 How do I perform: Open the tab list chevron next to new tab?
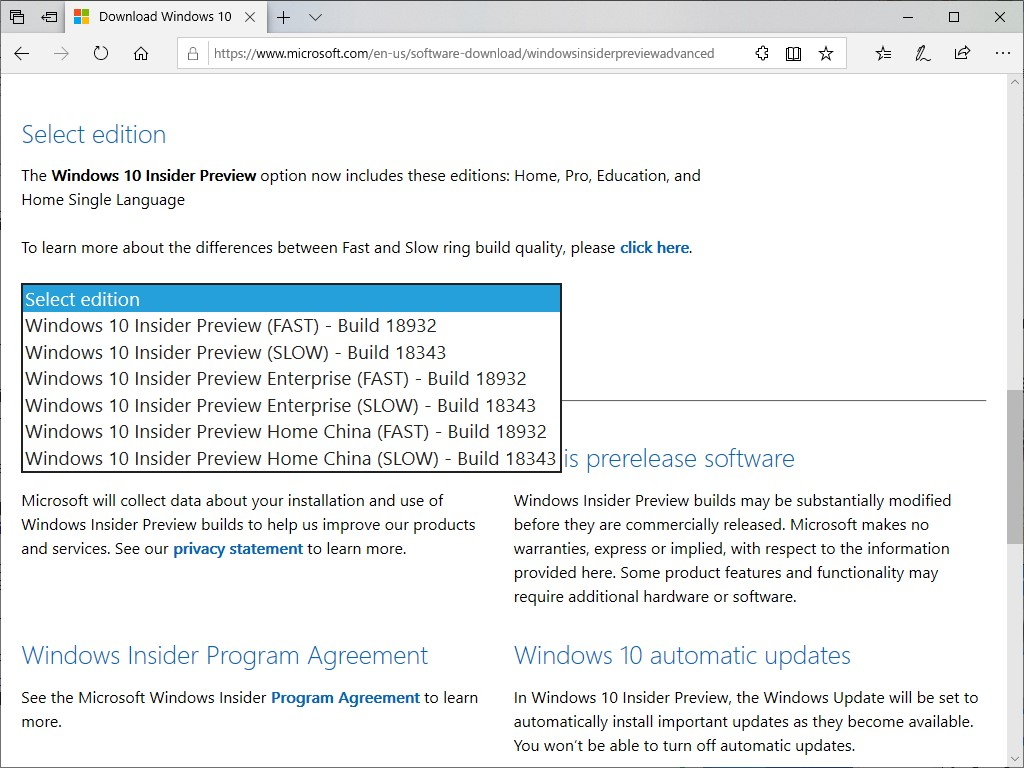(x=314, y=17)
